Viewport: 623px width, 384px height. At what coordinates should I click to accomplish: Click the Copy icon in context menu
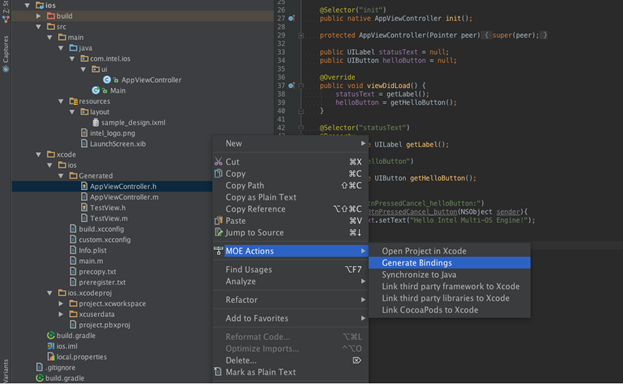219,174
